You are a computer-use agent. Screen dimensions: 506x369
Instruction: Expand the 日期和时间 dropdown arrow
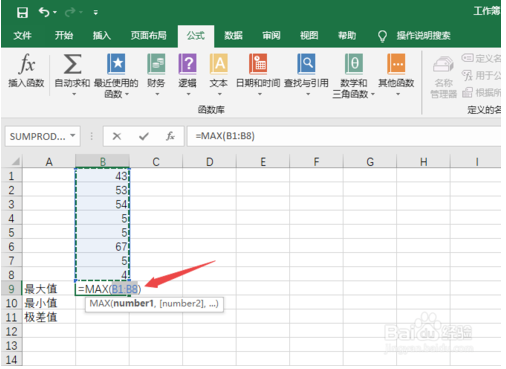click(260, 94)
